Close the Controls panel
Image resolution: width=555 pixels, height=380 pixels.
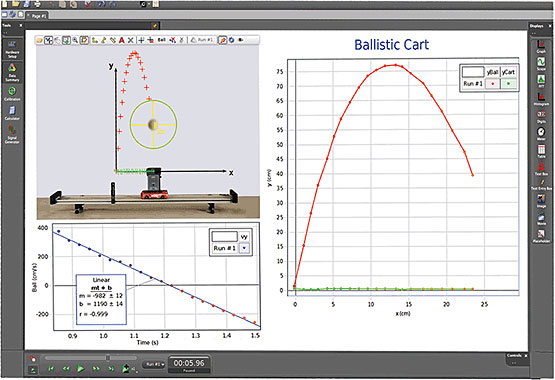click(526, 356)
